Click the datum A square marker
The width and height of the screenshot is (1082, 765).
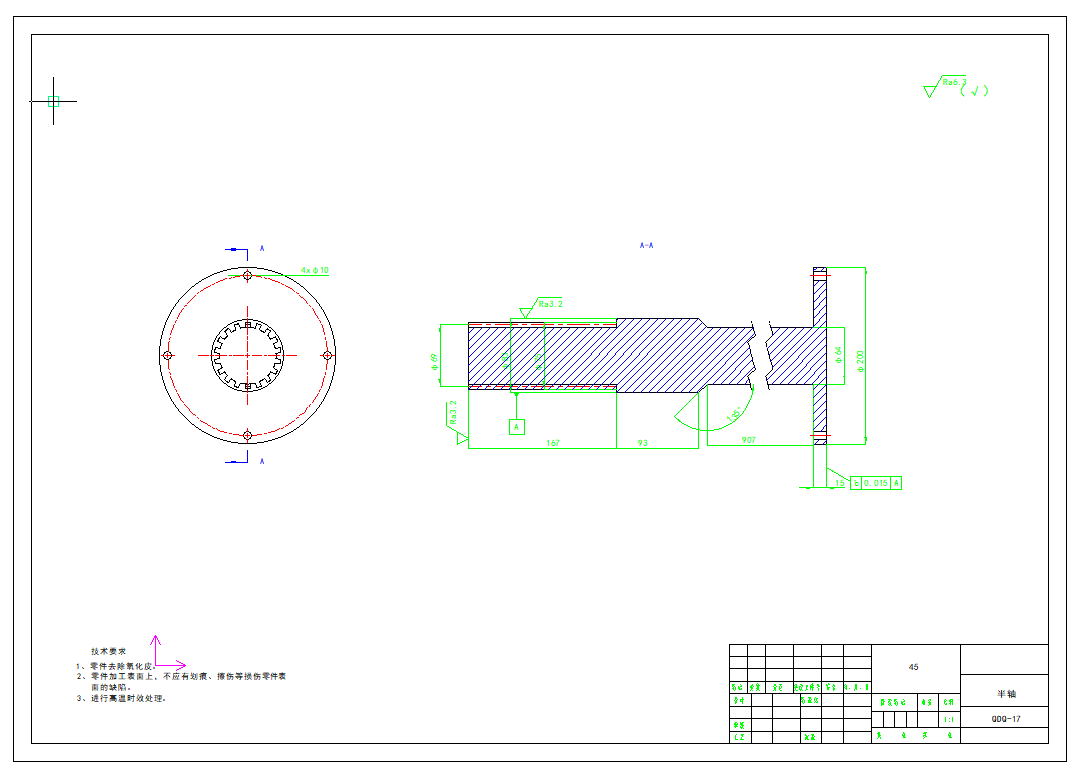tap(517, 427)
